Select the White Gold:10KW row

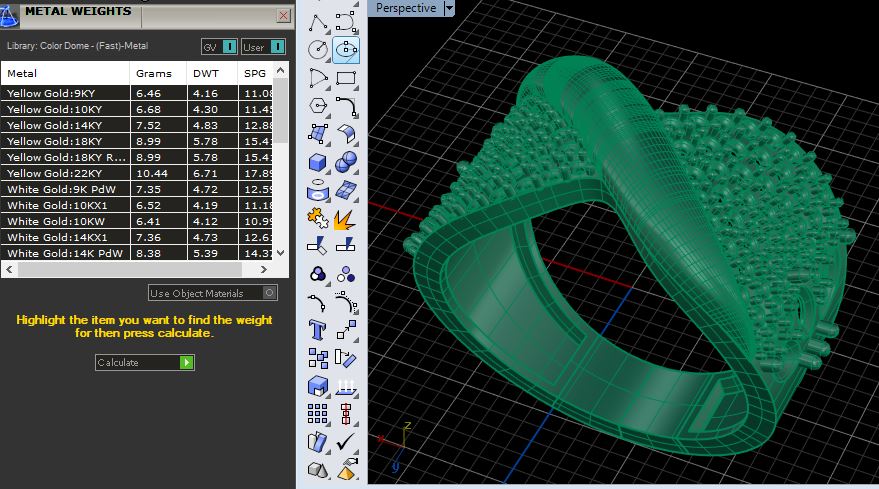coord(137,221)
